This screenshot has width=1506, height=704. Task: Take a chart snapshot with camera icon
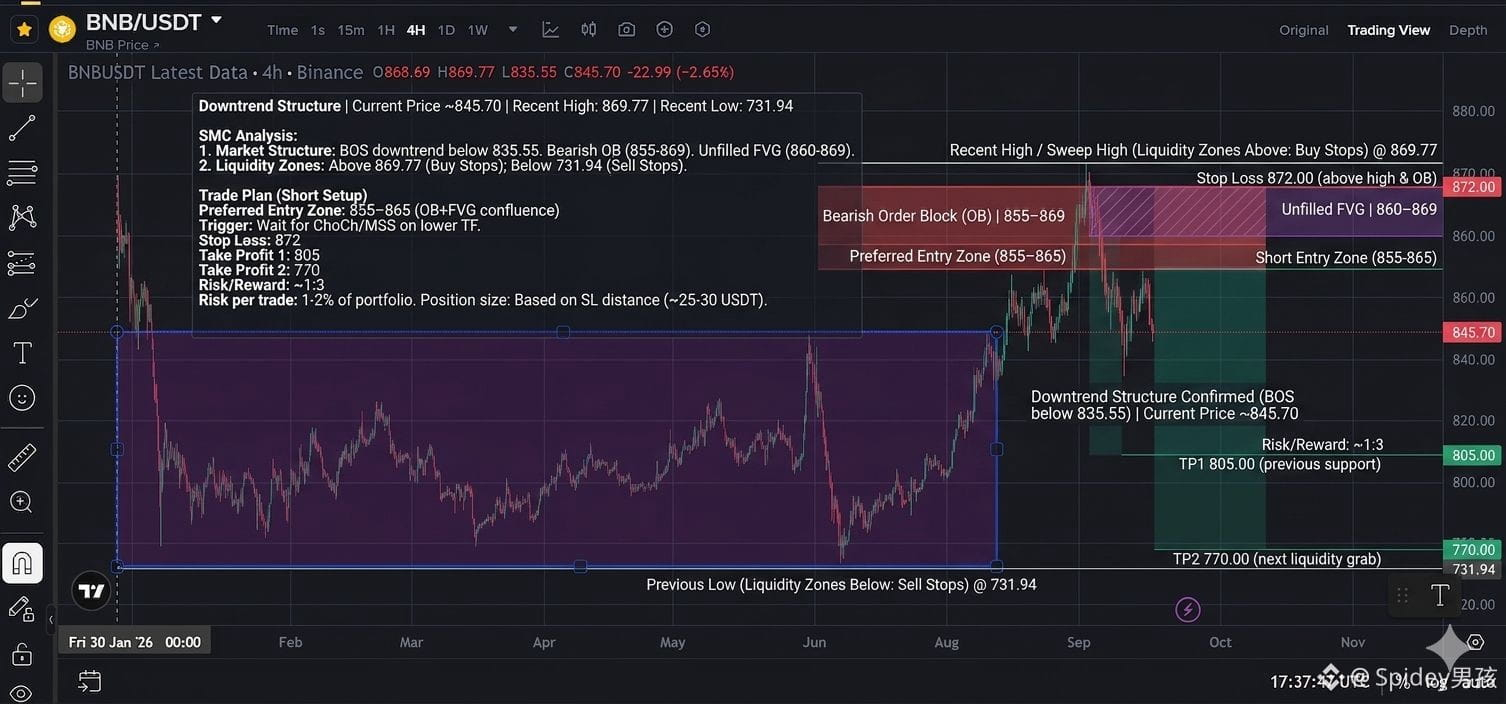click(x=627, y=30)
